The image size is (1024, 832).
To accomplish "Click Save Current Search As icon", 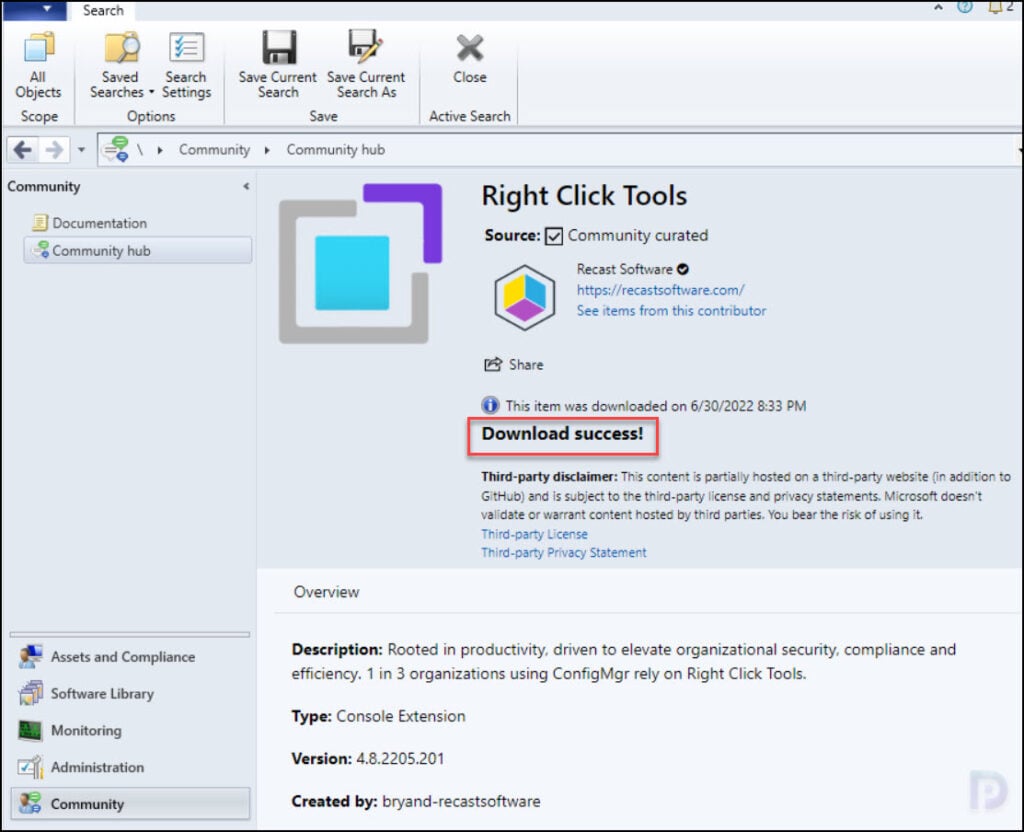I will point(365,48).
